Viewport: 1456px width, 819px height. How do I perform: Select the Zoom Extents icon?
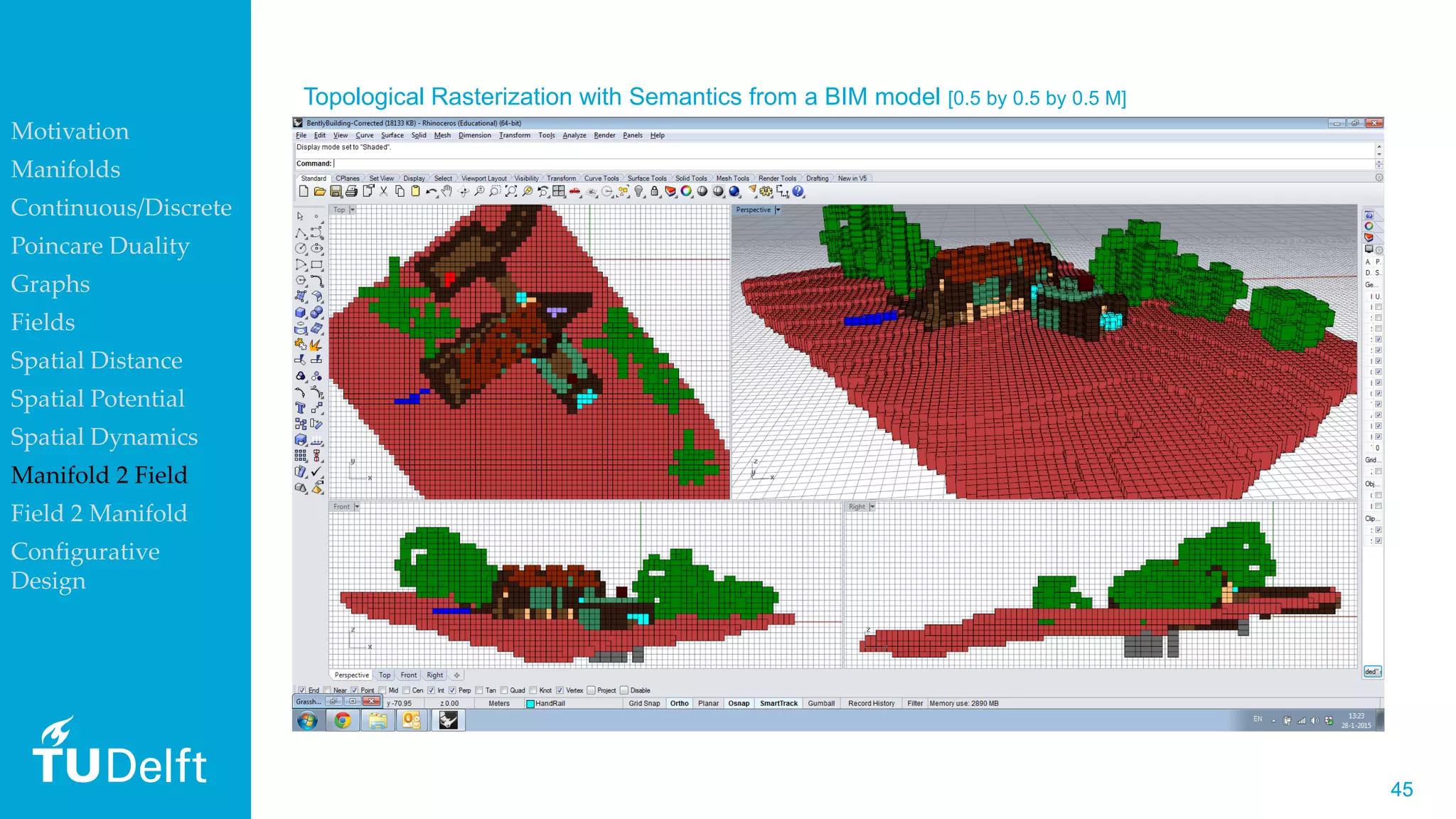tap(511, 191)
